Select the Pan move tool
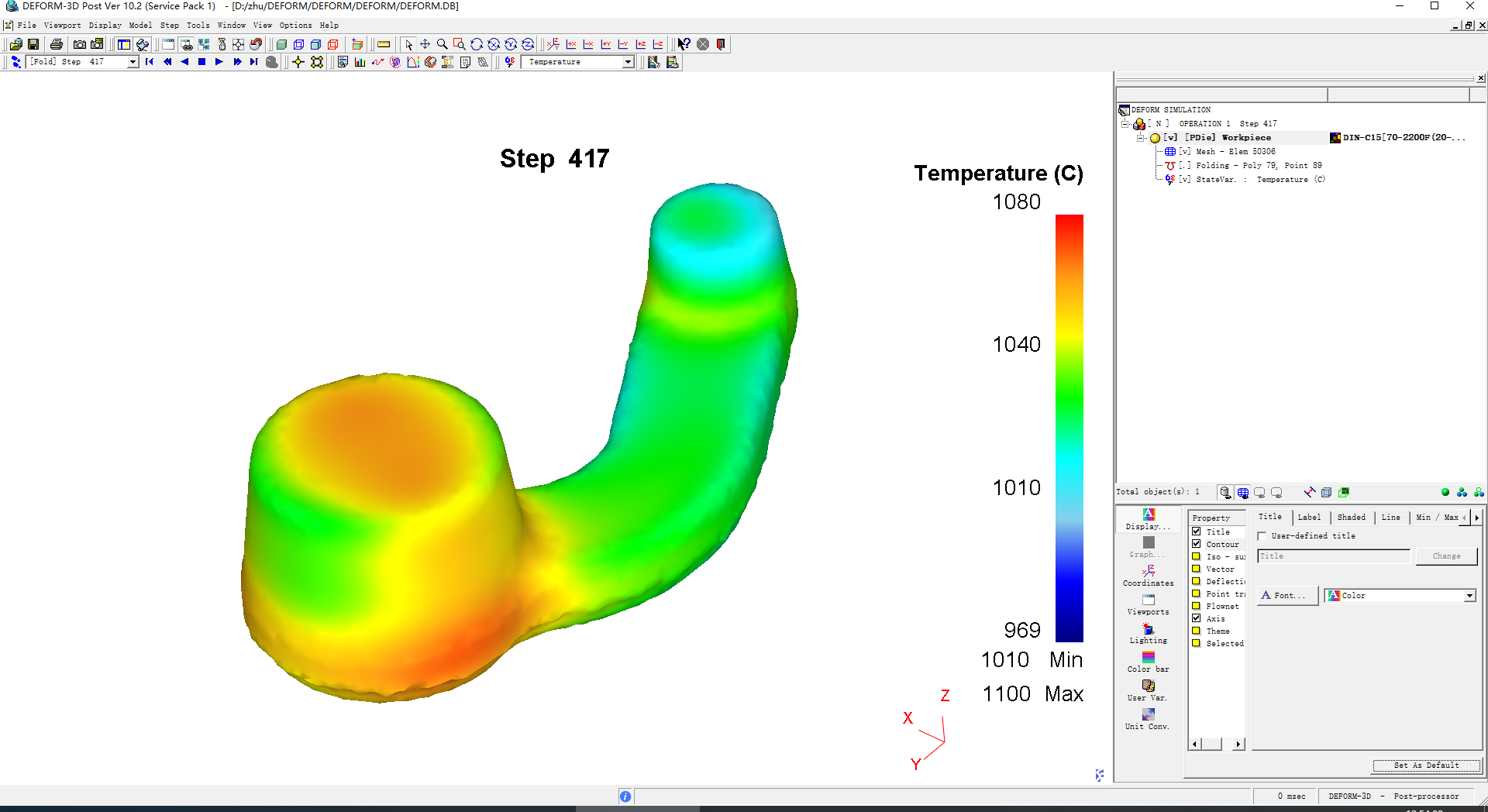This screenshot has width=1488, height=812. point(425,44)
